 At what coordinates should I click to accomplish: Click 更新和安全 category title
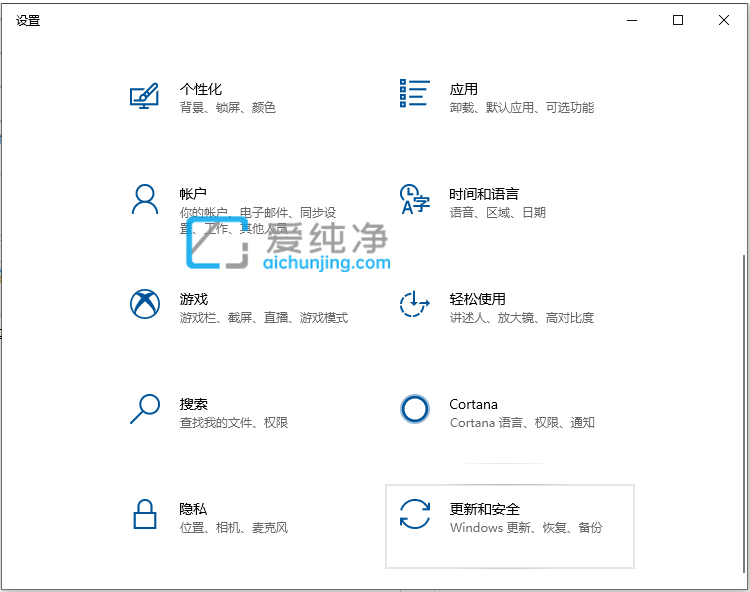(485, 509)
